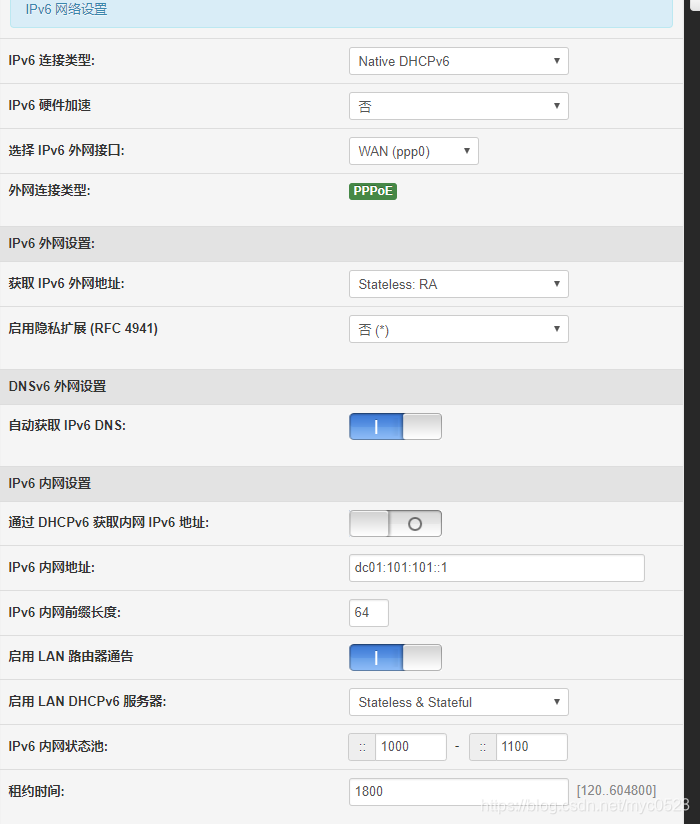This screenshot has height=824, width=700.
Task: Open the IPv6 硬件加速 dropdown
Action: [458, 106]
